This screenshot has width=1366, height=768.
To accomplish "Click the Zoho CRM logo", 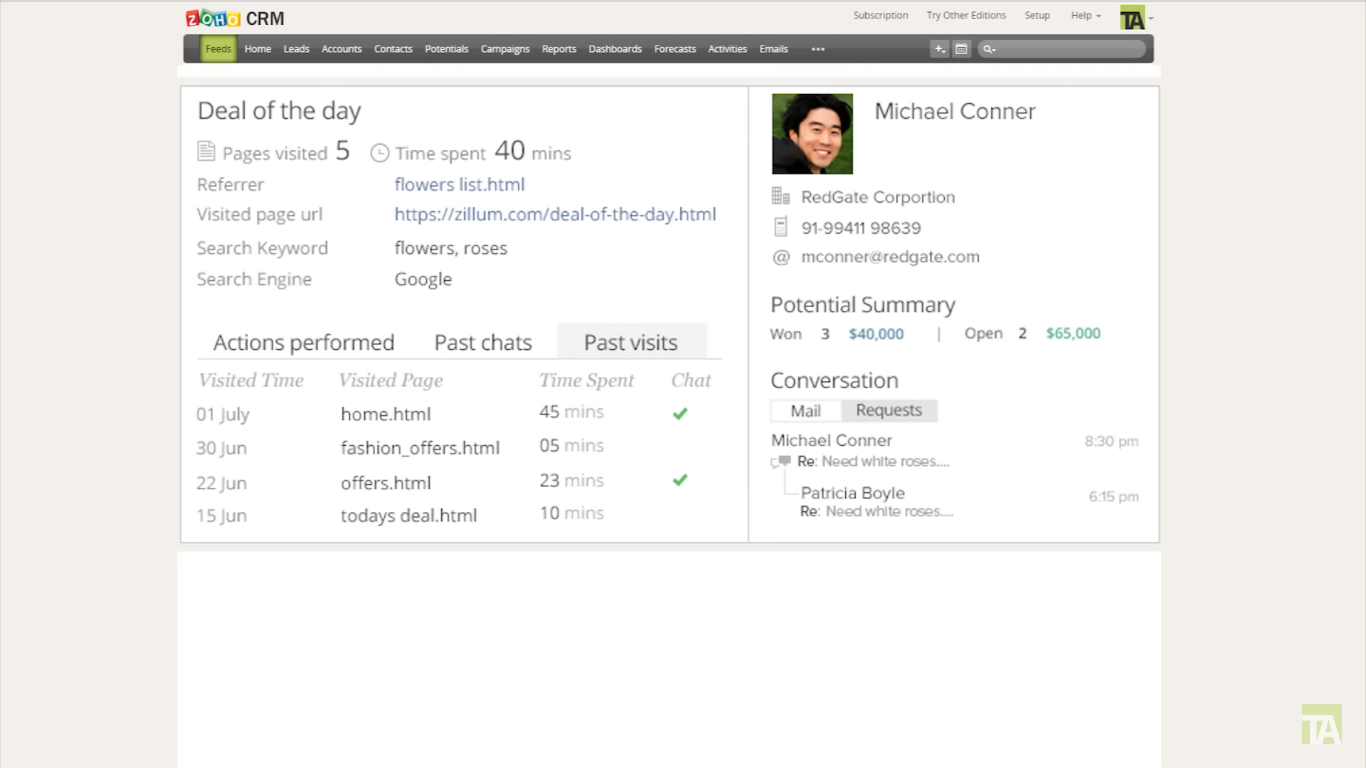I will point(235,18).
